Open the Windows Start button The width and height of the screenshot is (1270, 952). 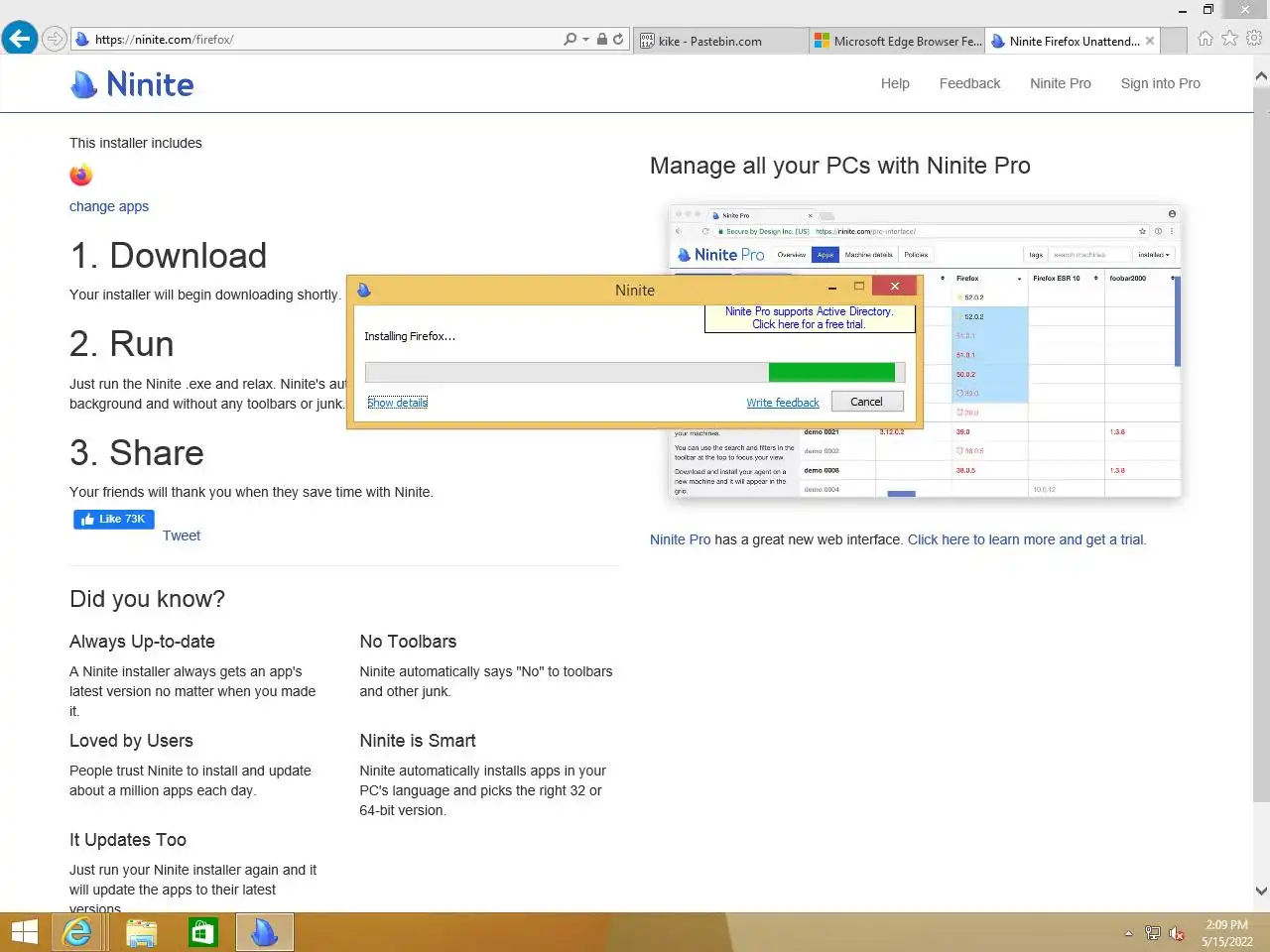point(24,932)
